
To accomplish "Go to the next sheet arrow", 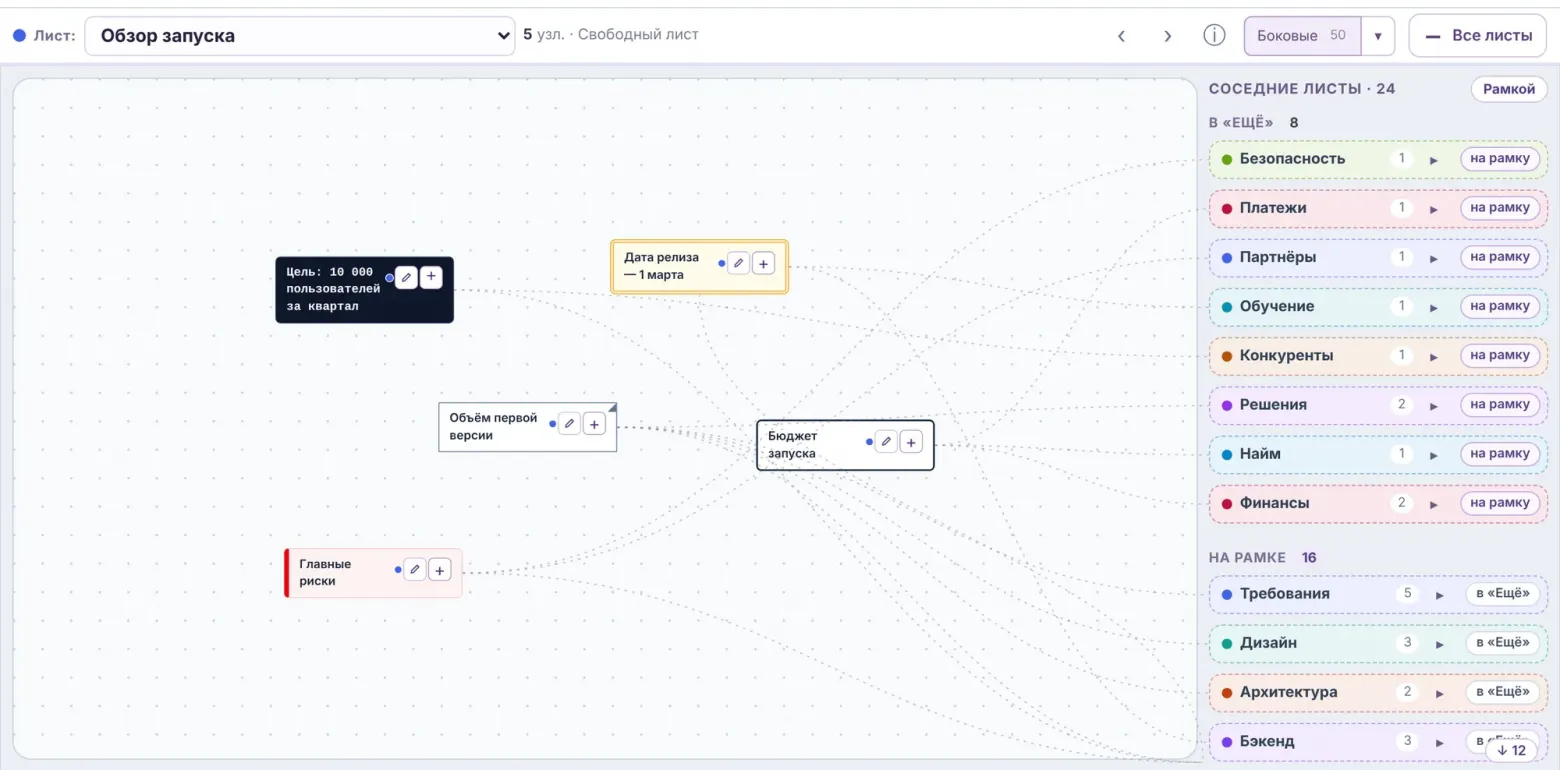I will [x=1167, y=36].
